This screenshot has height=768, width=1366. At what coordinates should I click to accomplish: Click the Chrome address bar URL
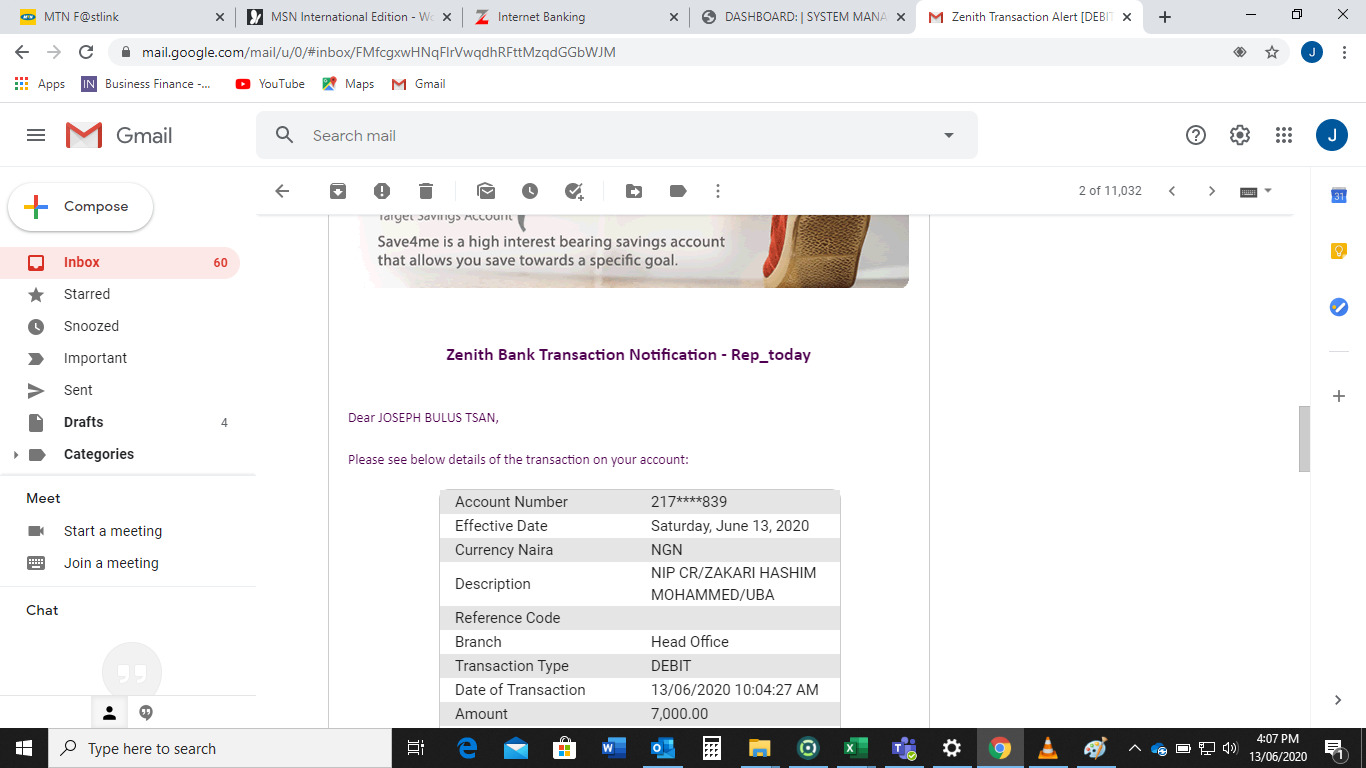[x=379, y=52]
